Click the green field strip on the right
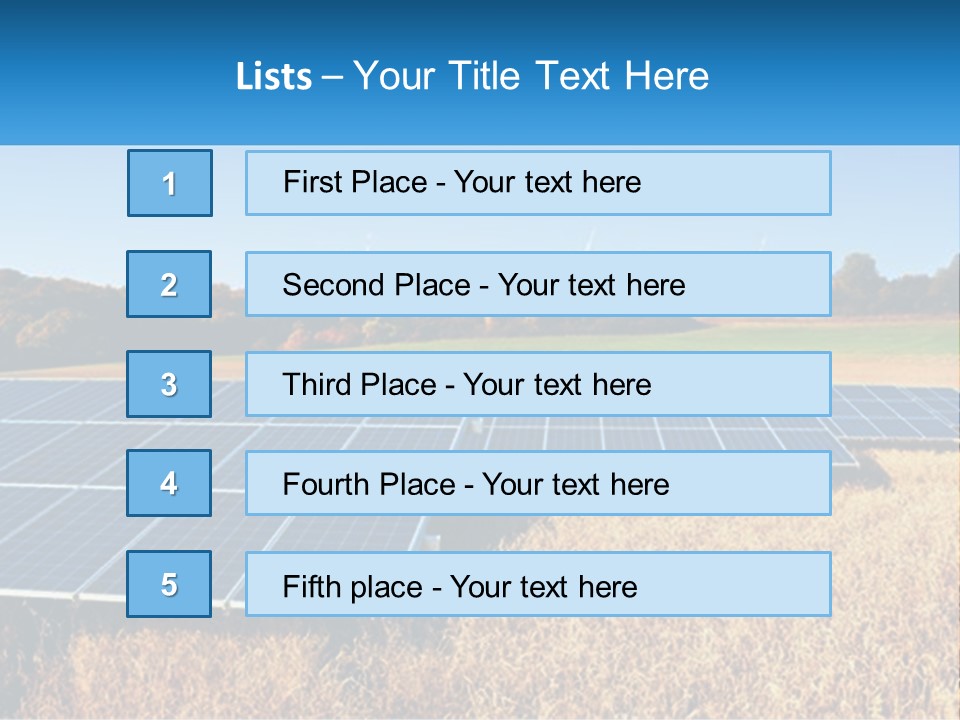 [x=890, y=338]
